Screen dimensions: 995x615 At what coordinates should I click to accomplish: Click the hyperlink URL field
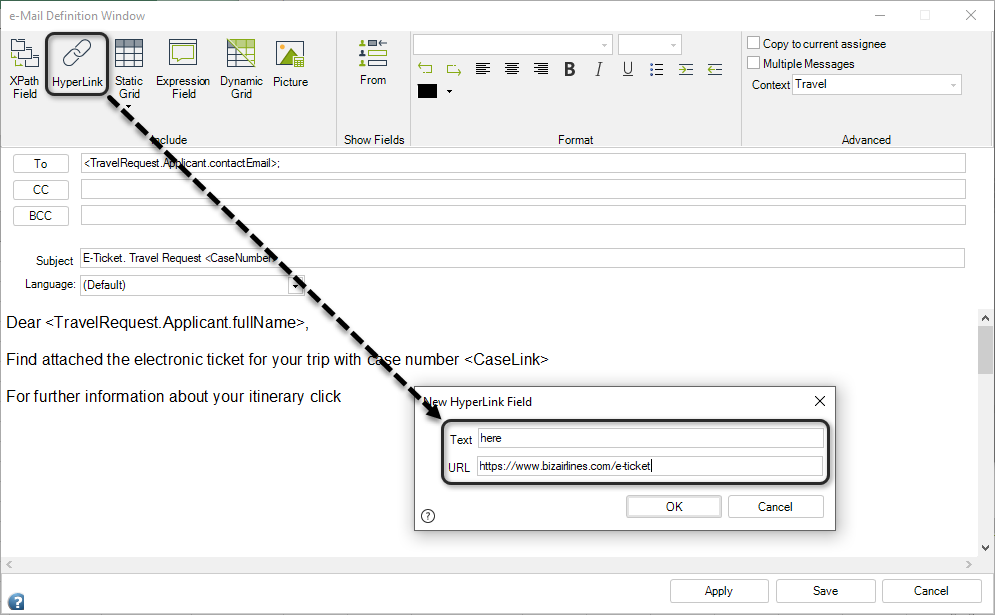(650, 466)
